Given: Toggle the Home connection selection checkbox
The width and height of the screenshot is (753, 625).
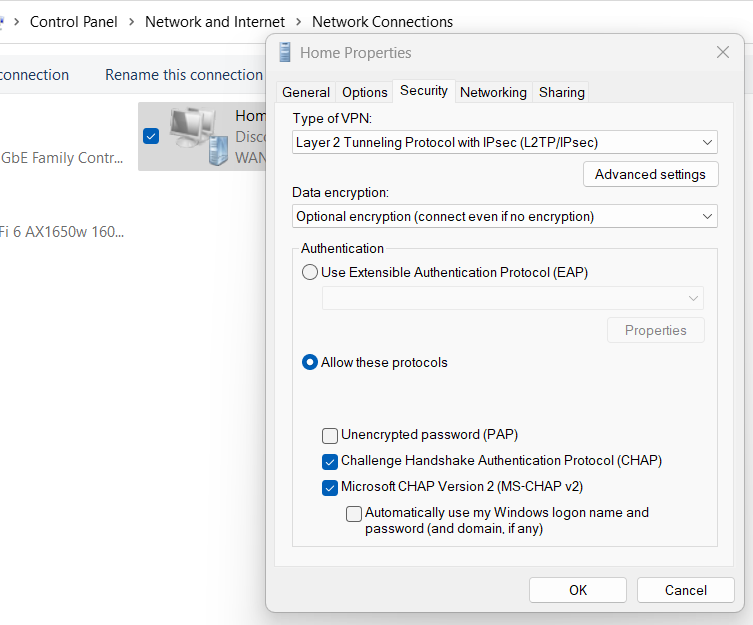Looking at the screenshot, I should [151, 136].
